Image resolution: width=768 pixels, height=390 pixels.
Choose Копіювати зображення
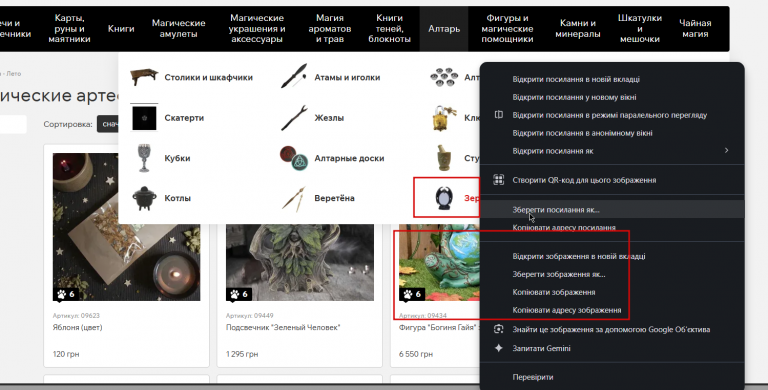554,292
